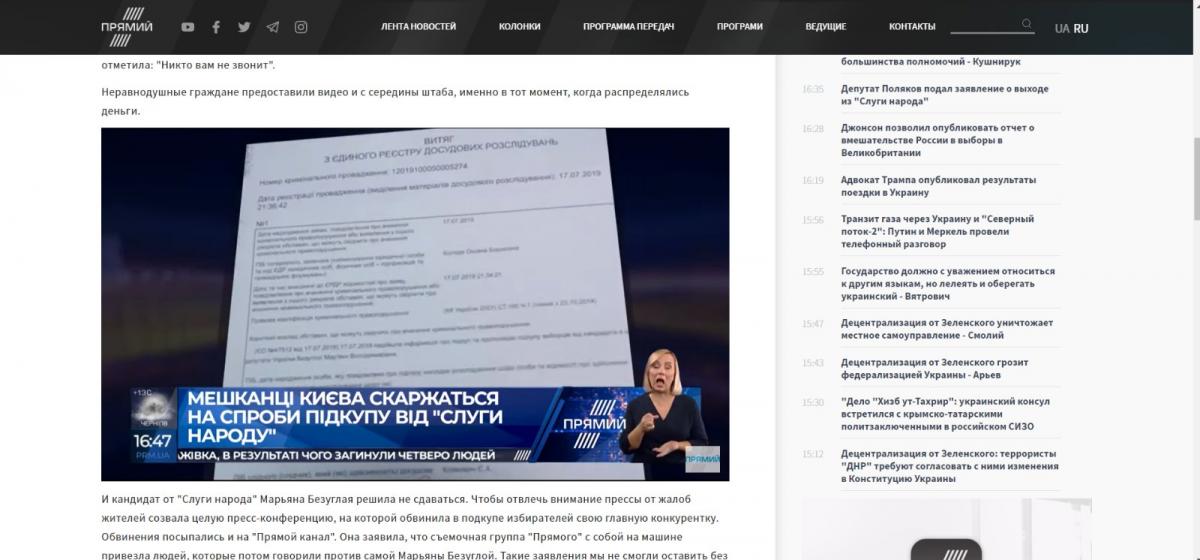The image size is (1200, 560).
Task: Go to the Колонки section
Action: [x=519, y=27]
